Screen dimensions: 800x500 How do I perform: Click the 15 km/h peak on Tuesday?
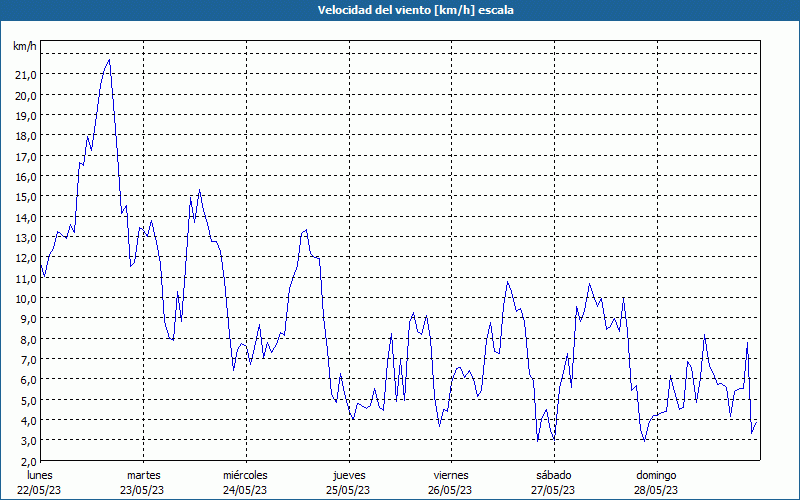coord(199,190)
